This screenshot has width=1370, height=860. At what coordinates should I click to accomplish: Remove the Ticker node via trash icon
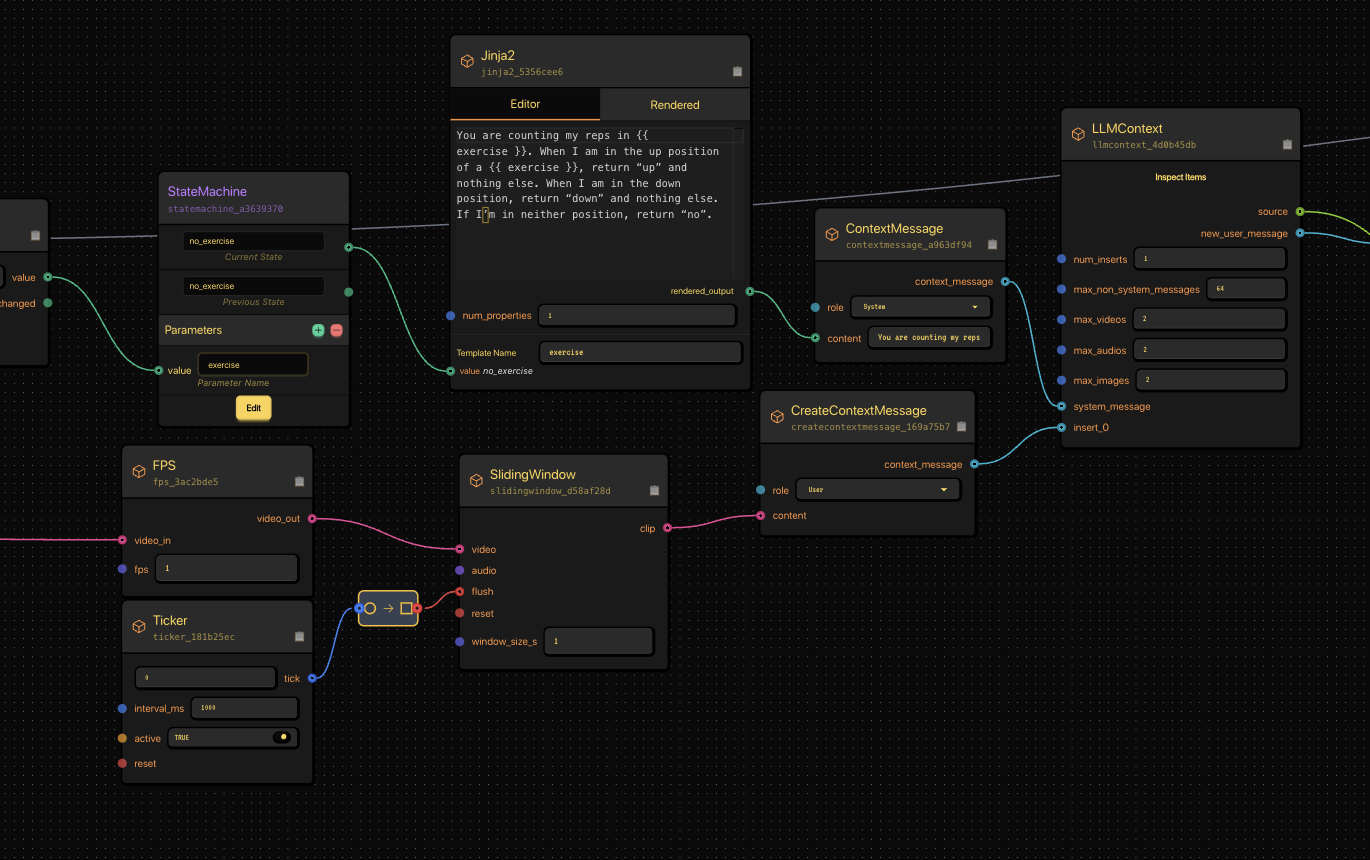pyautogui.click(x=299, y=636)
